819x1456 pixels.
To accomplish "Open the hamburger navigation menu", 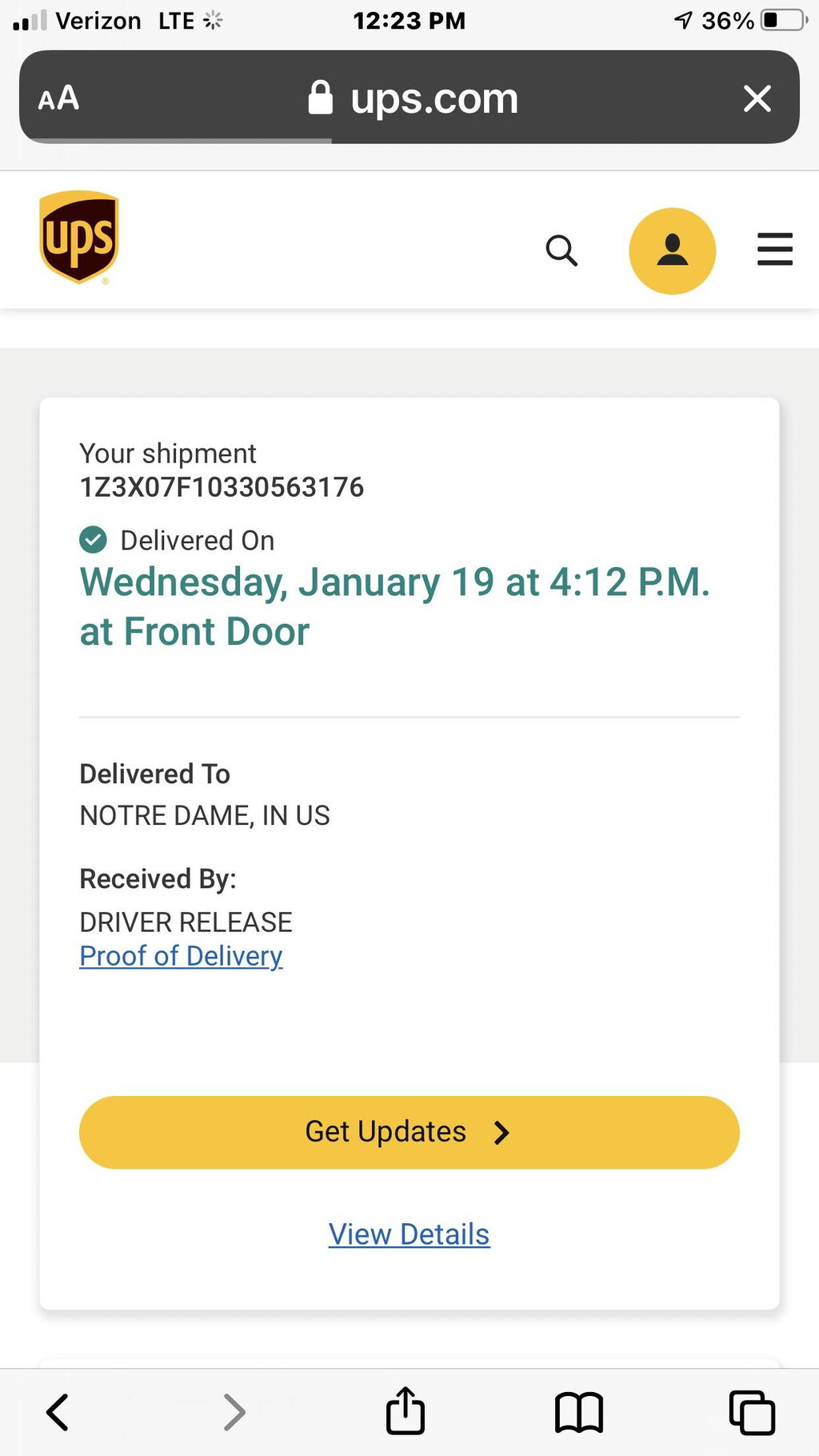I will 775,249.
